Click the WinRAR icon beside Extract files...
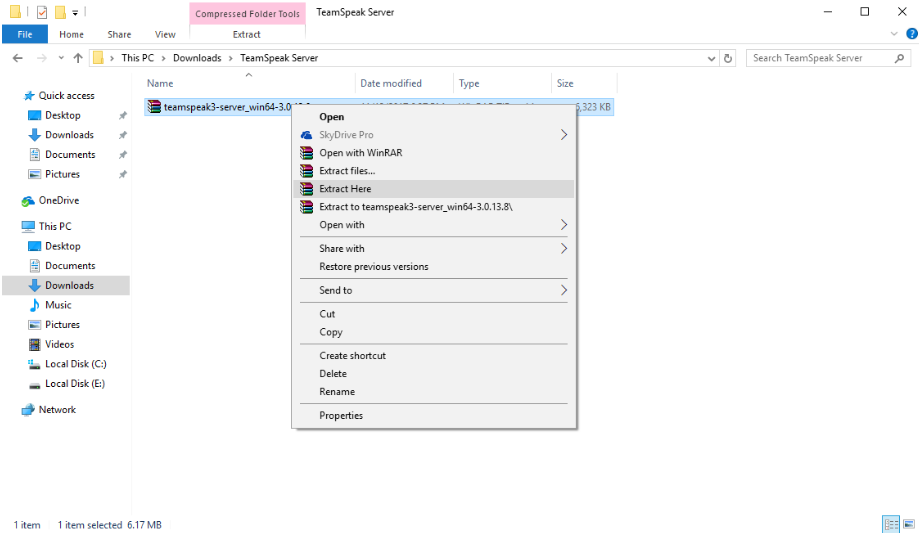This screenshot has width=919, height=533. (307, 171)
